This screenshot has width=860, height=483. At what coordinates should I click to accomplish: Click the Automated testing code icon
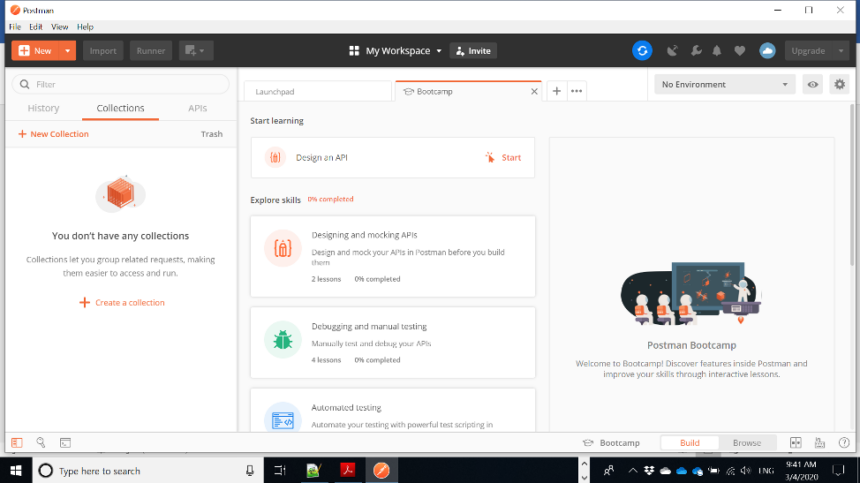pos(282,418)
